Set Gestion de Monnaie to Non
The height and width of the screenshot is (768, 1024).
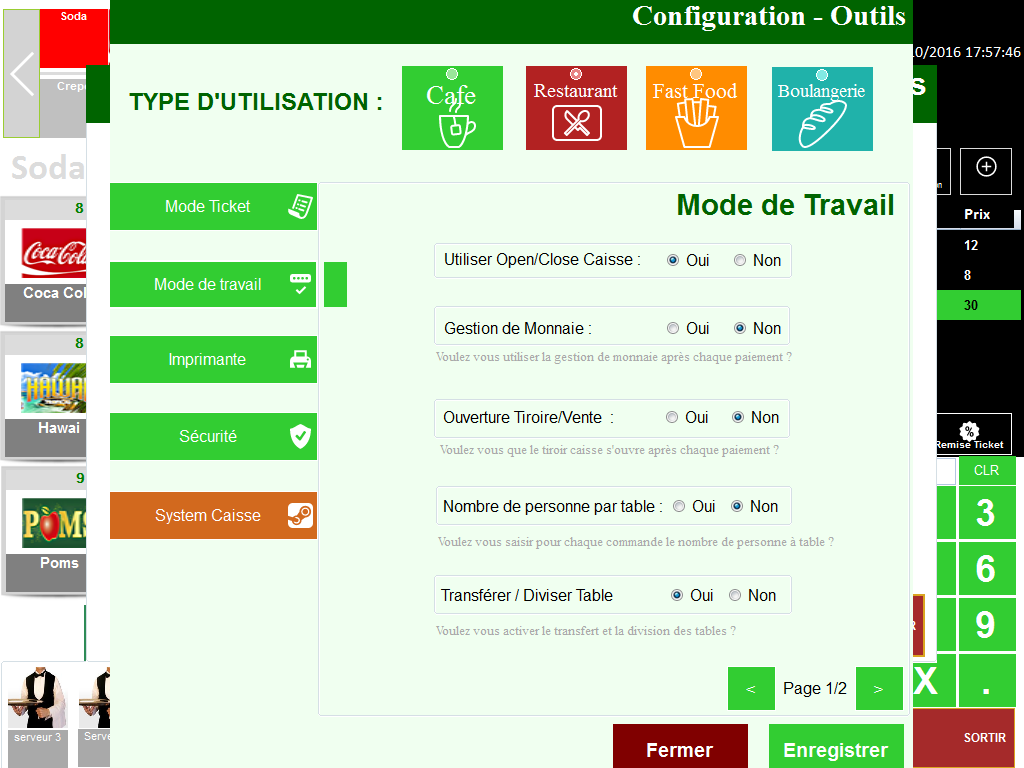tap(739, 328)
